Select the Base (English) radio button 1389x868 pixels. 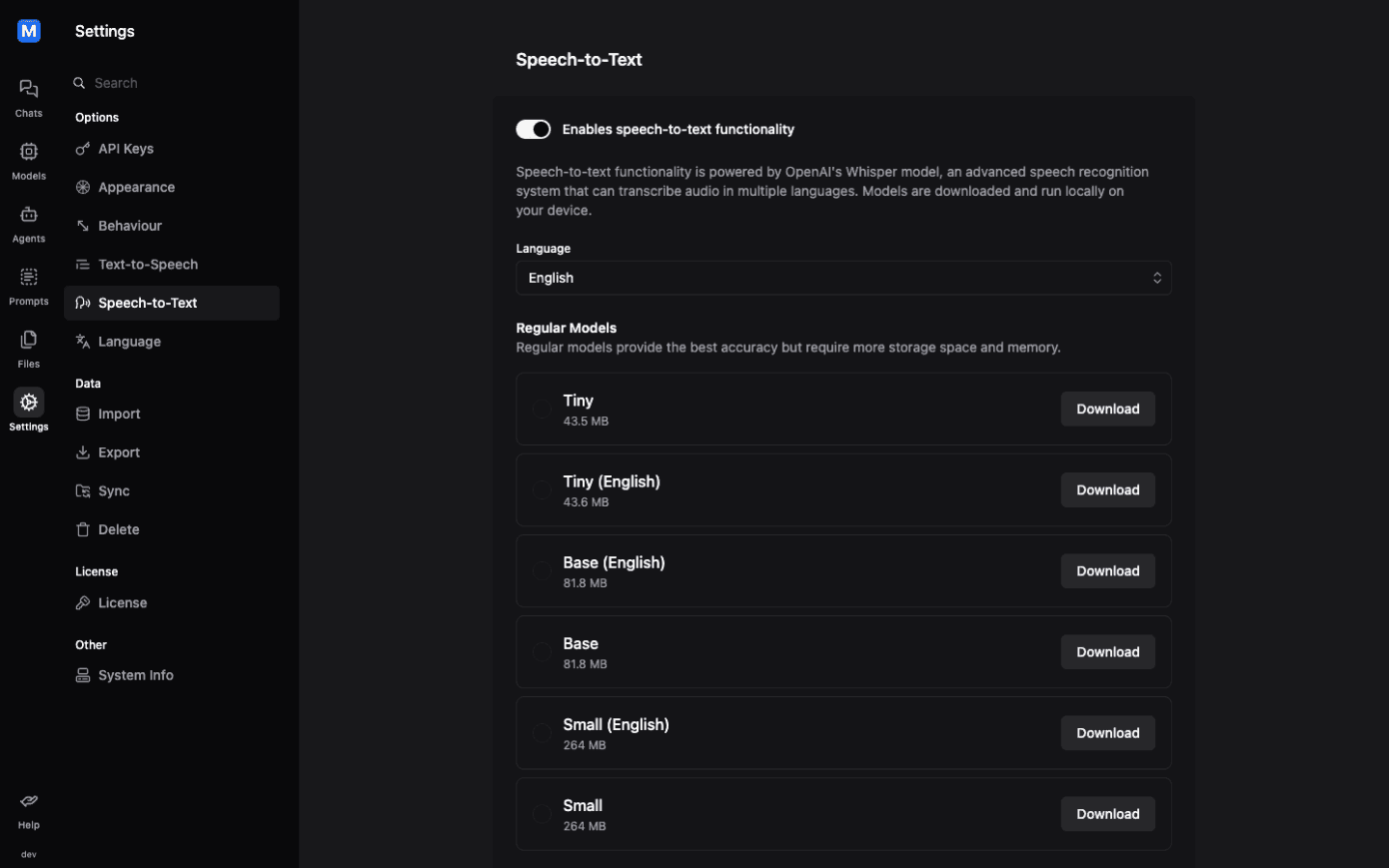pos(542,571)
